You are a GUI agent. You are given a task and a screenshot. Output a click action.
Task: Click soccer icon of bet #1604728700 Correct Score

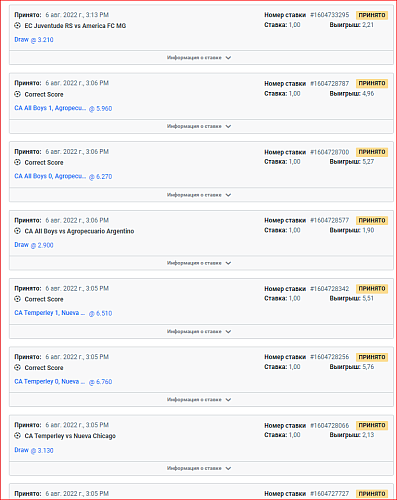click(x=18, y=162)
